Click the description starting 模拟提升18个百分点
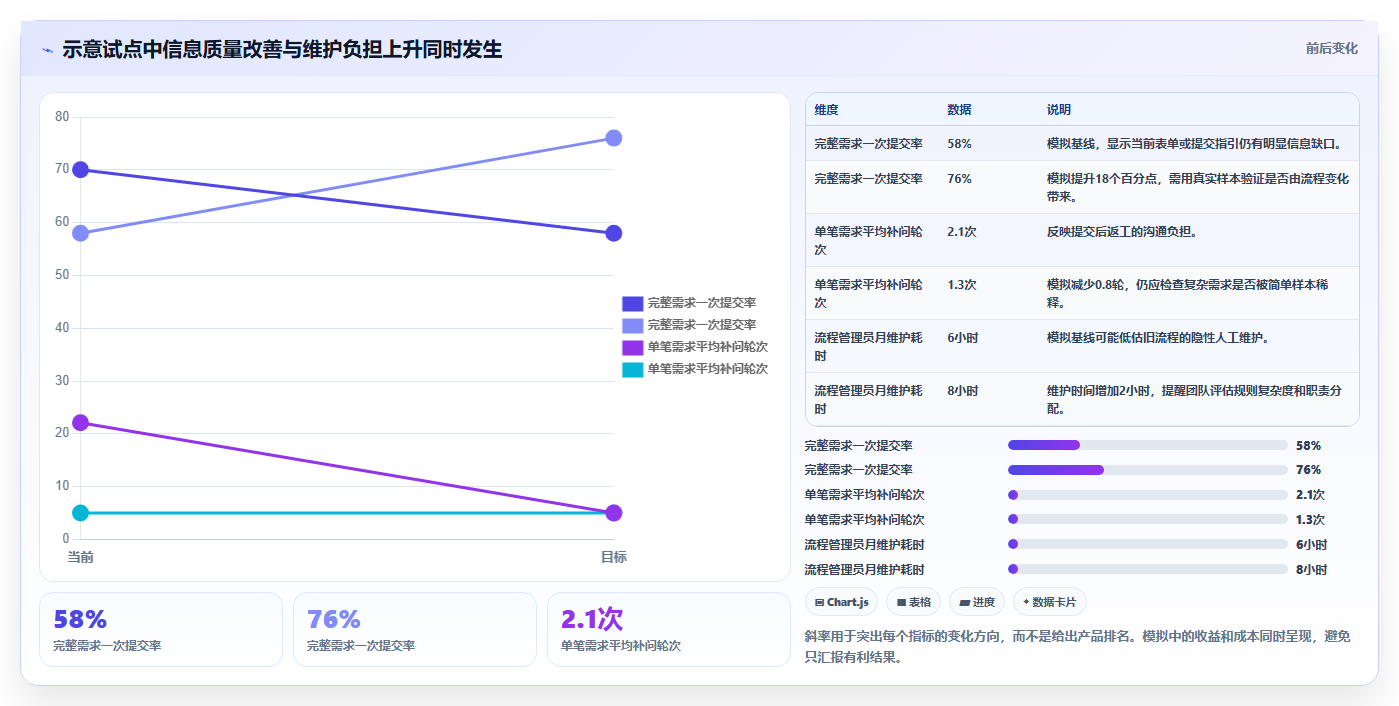Screen dimensions: 1399x706 click(1198, 187)
